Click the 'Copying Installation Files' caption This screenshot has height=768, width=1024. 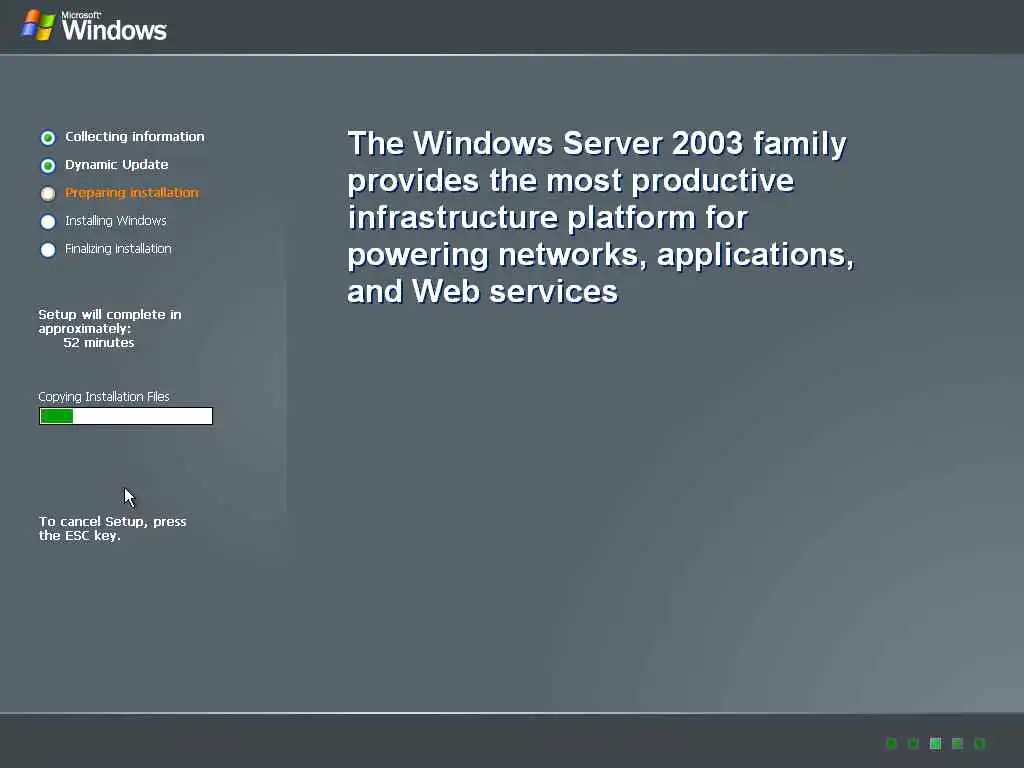point(104,396)
